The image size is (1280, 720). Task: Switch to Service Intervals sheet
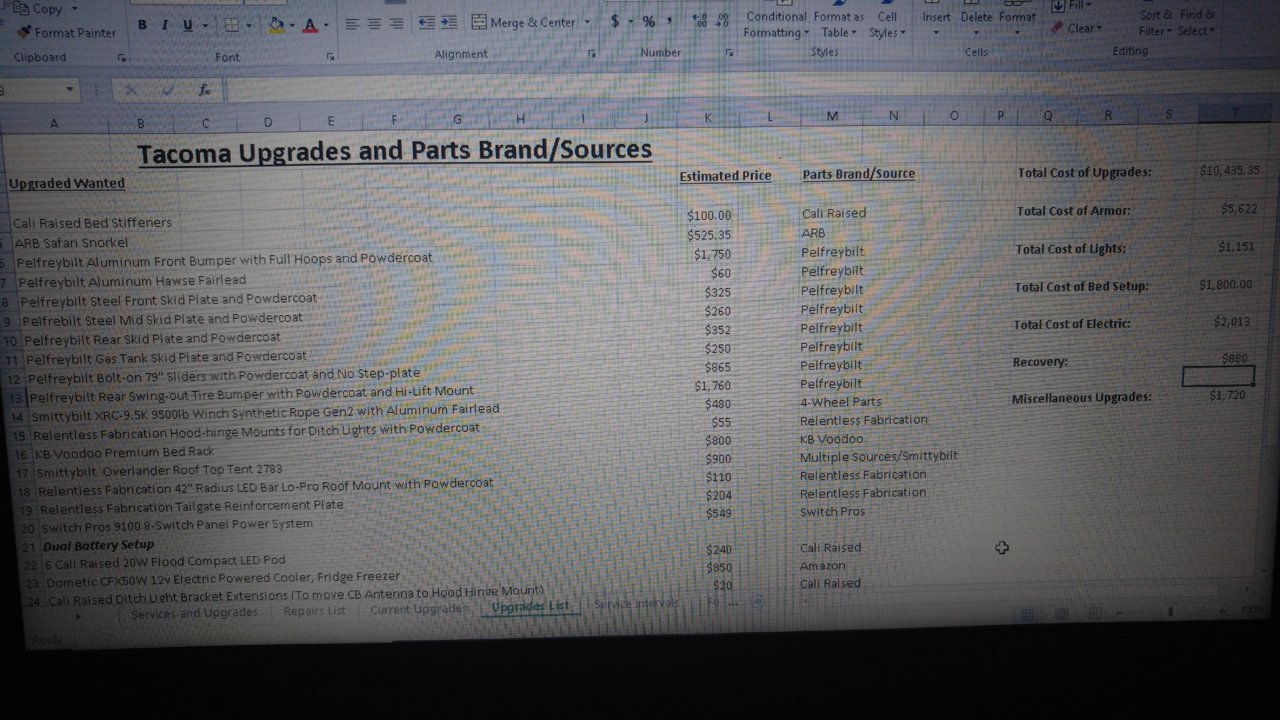point(636,603)
